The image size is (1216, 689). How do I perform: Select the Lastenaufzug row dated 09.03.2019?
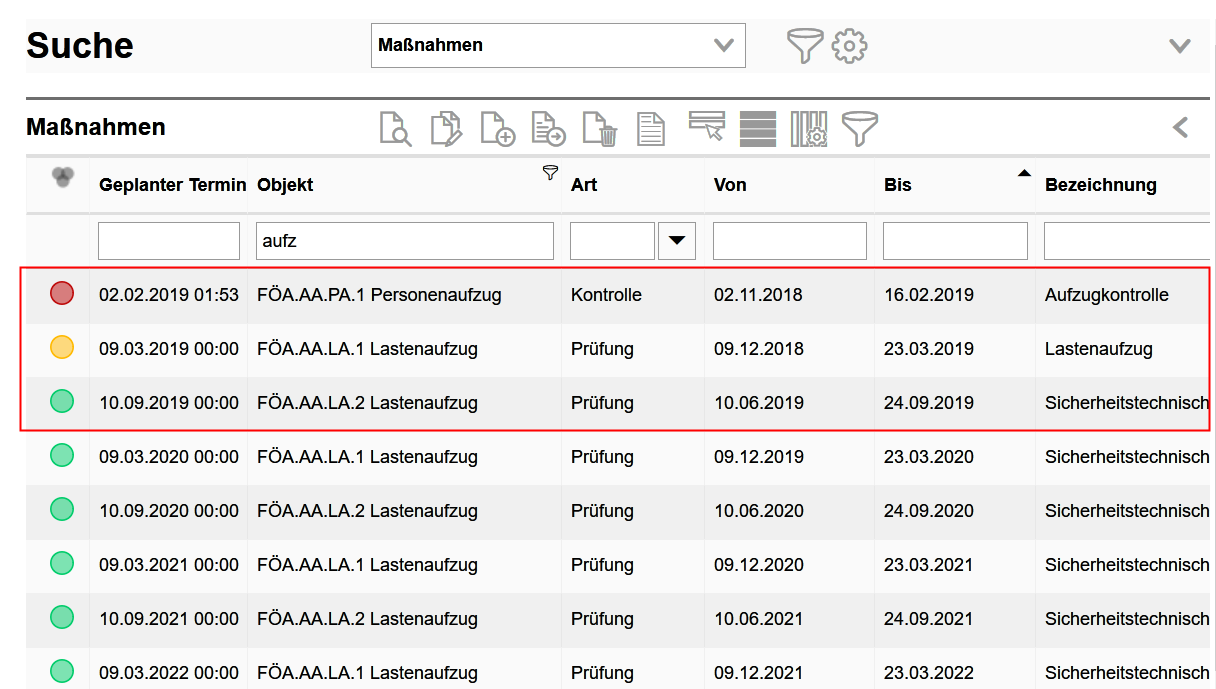tap(367, 349)
